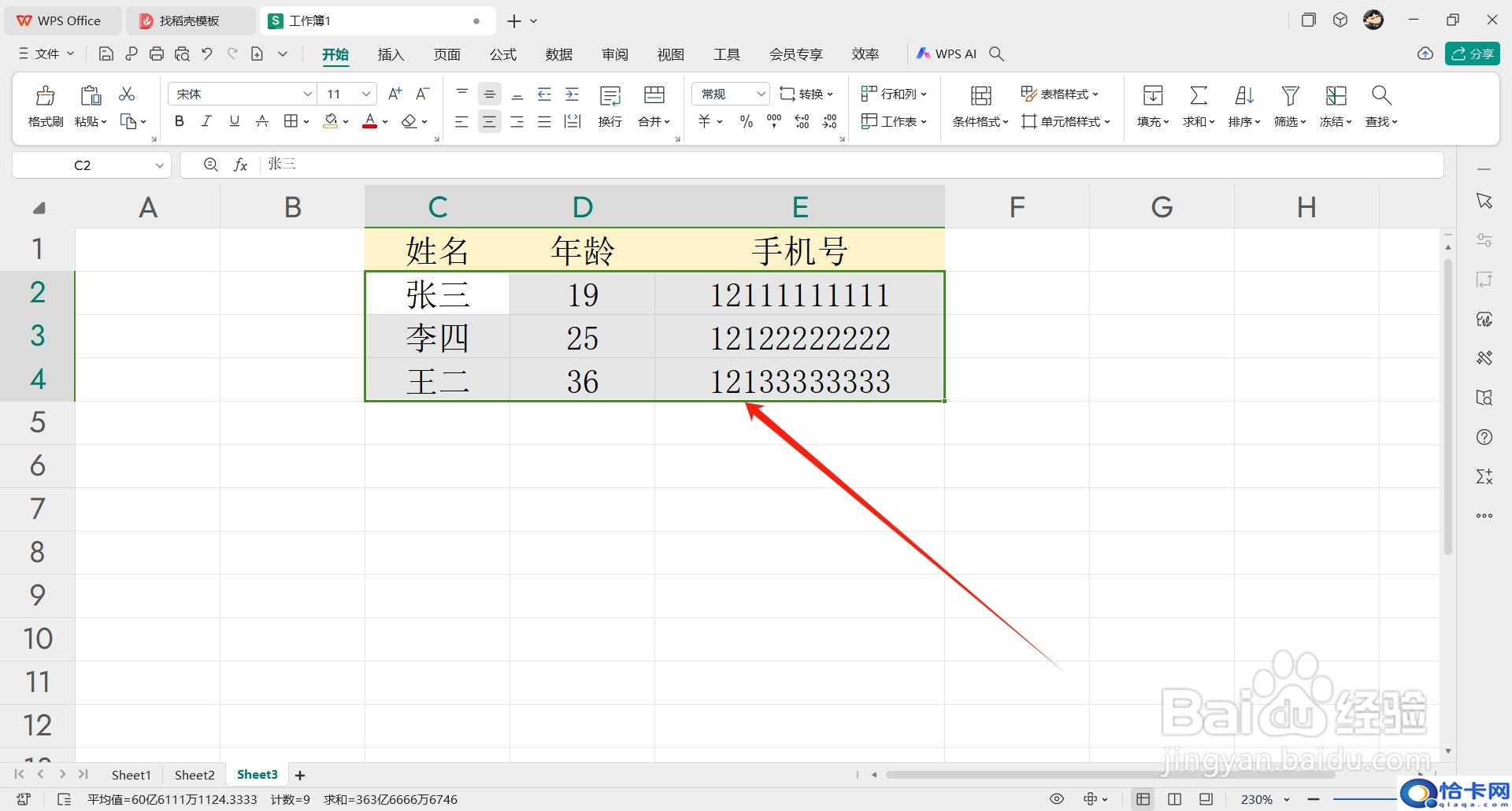Switch to the 找稻壳模板 tab
1512x811 pixels.
tap(190, 20)
